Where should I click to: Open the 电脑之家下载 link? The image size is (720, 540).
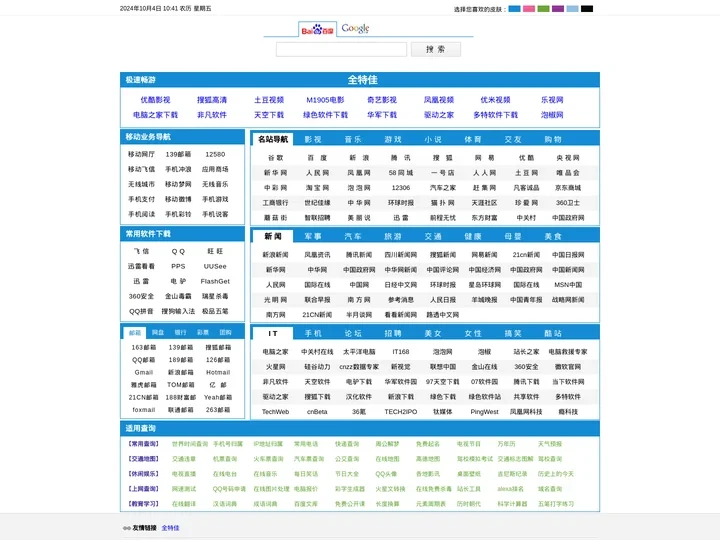tap(155, 115)
